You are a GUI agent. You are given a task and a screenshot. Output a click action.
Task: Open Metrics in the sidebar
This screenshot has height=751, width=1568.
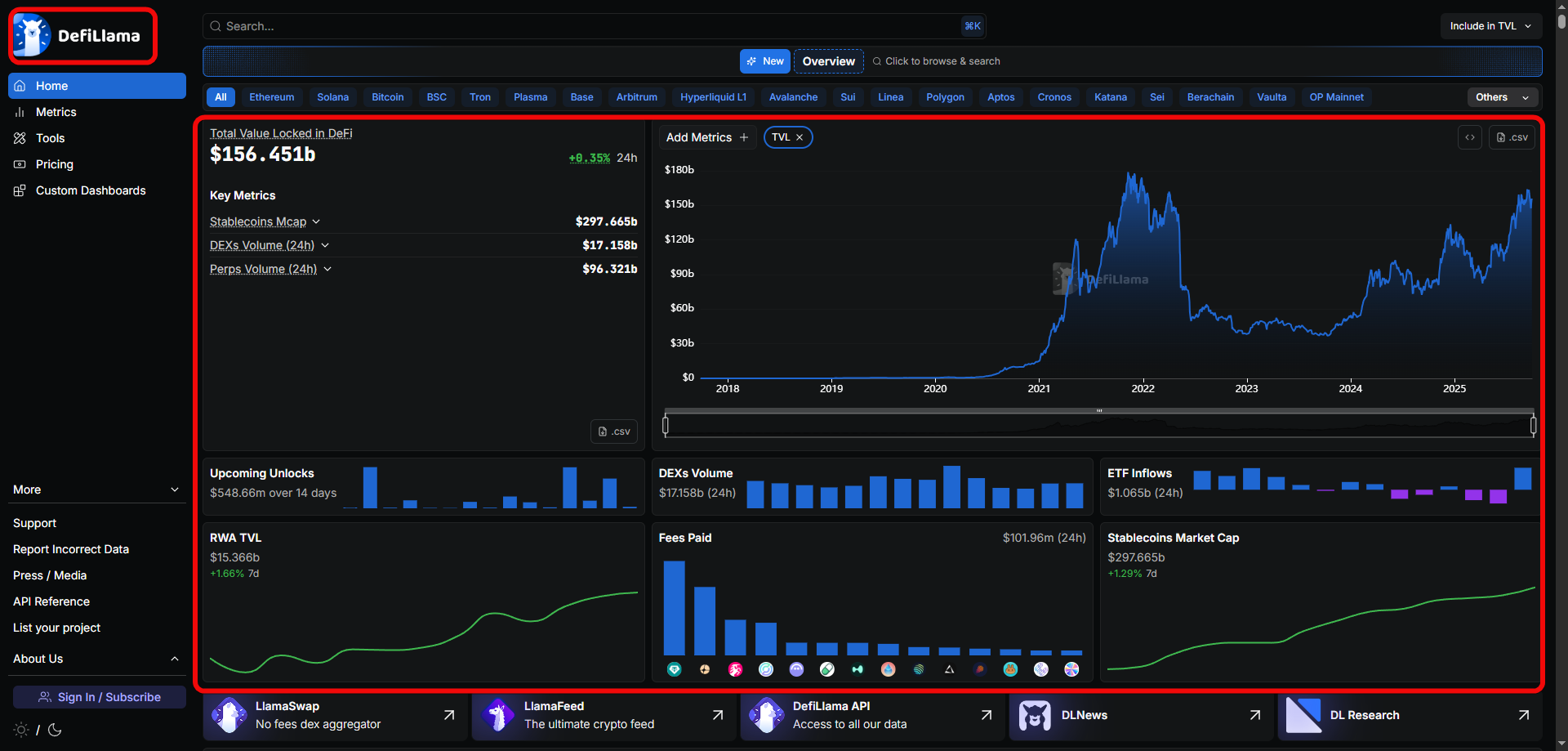pyautogui.click(x=56, y=112)
